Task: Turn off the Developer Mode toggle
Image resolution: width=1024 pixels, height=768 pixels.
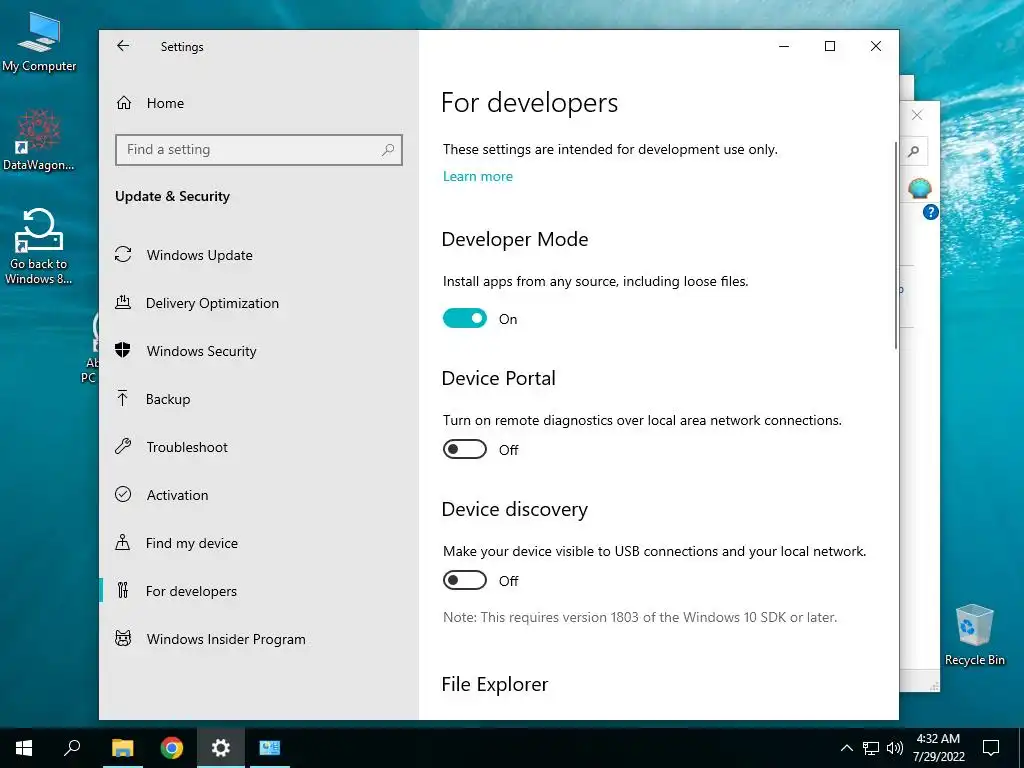Action: pyautogui.click(x=464, y=318)
